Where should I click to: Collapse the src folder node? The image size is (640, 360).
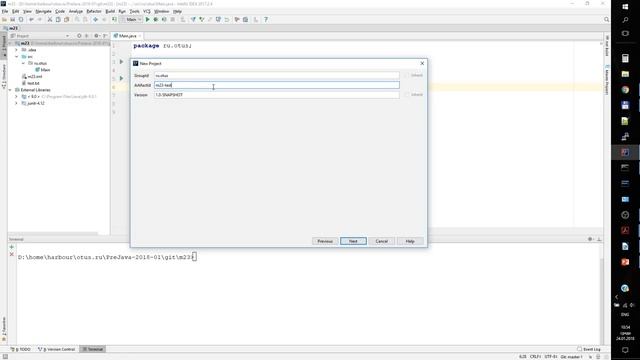(16, 57)
